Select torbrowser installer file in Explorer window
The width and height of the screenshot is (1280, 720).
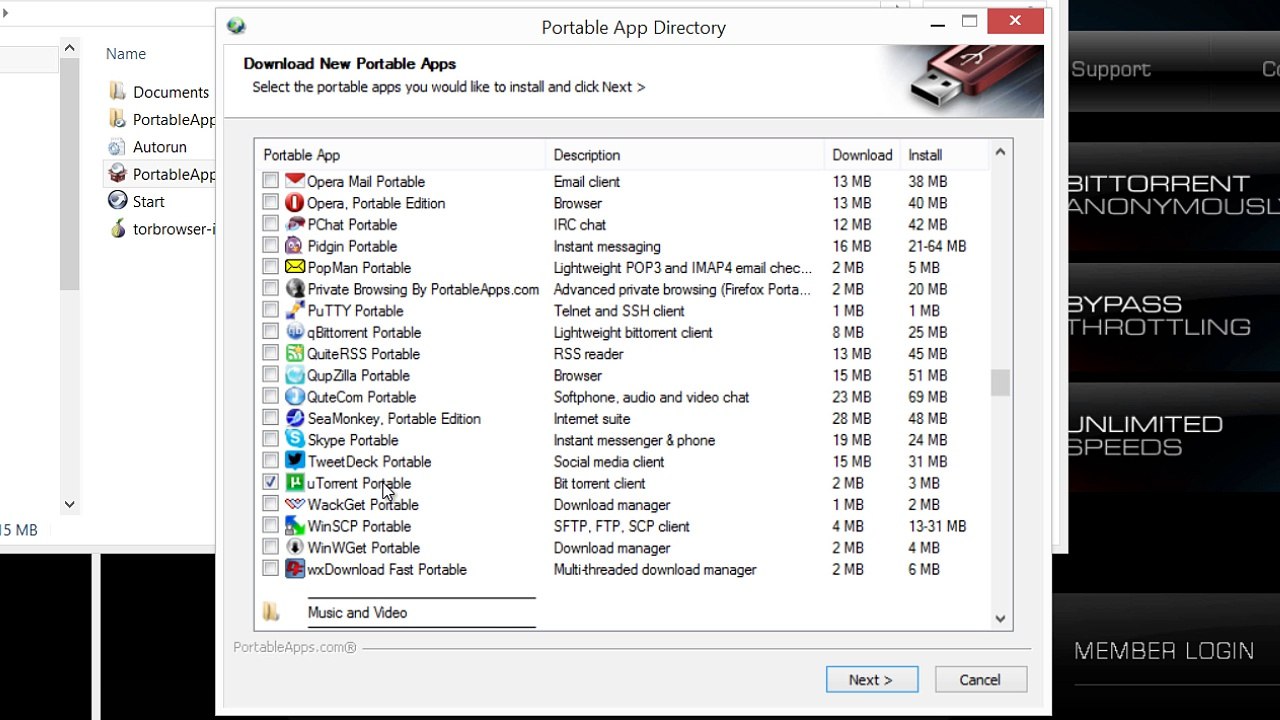coord(161,229)
